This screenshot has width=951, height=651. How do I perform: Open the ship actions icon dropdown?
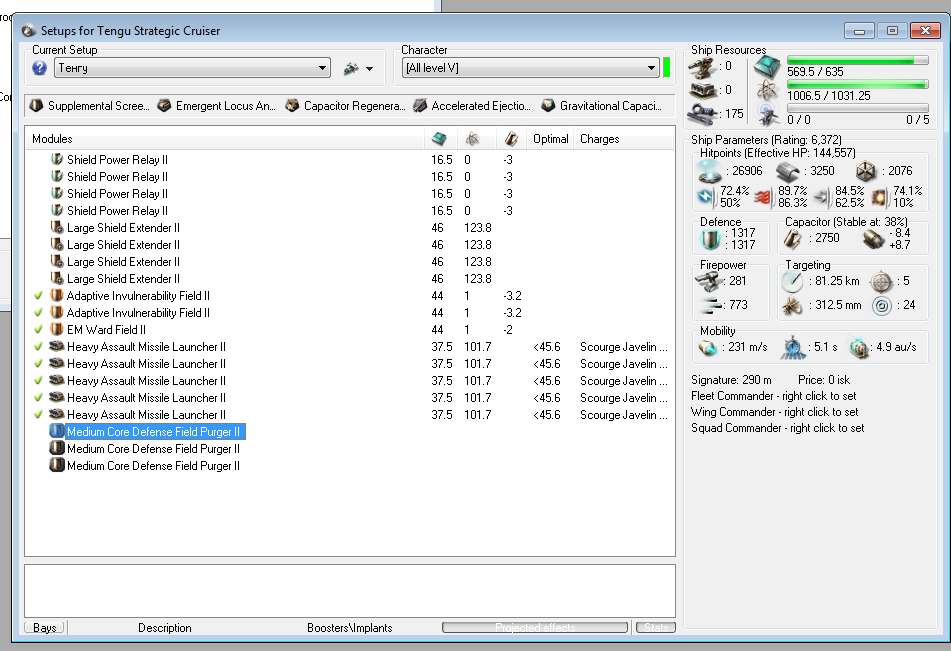358,69
